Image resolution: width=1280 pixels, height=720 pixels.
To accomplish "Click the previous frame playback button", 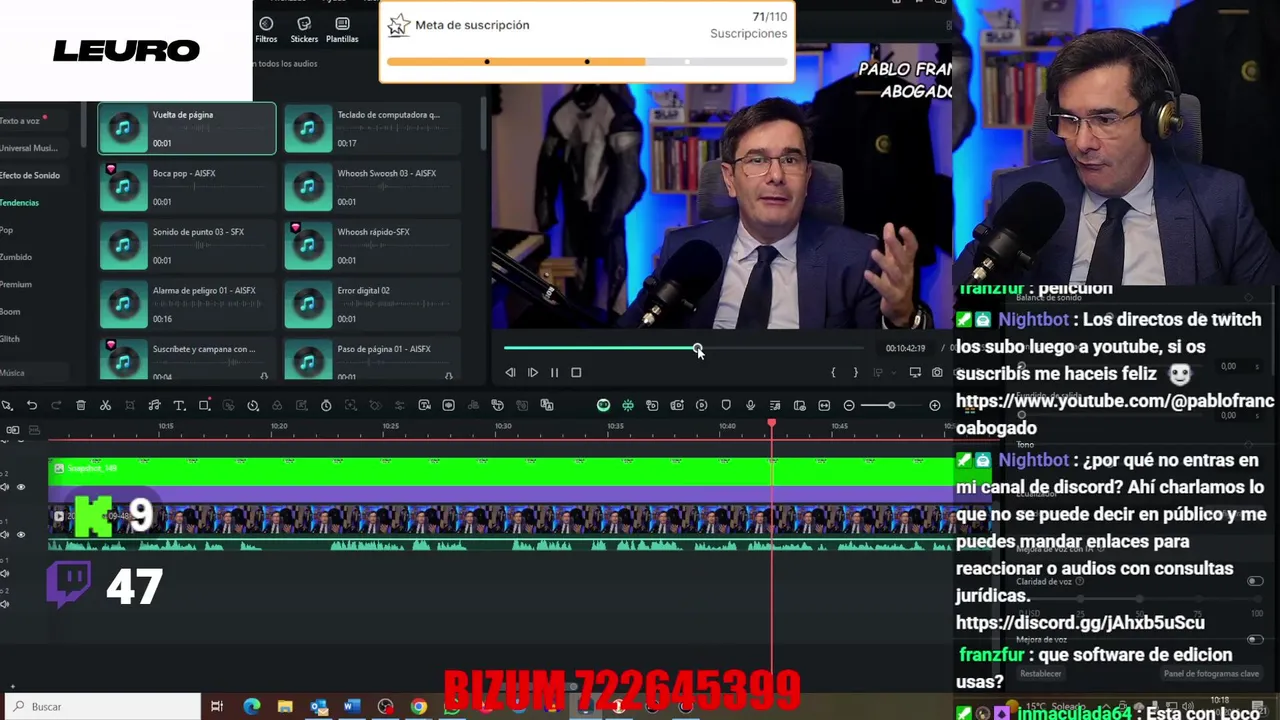I will (x=510, y=372).
